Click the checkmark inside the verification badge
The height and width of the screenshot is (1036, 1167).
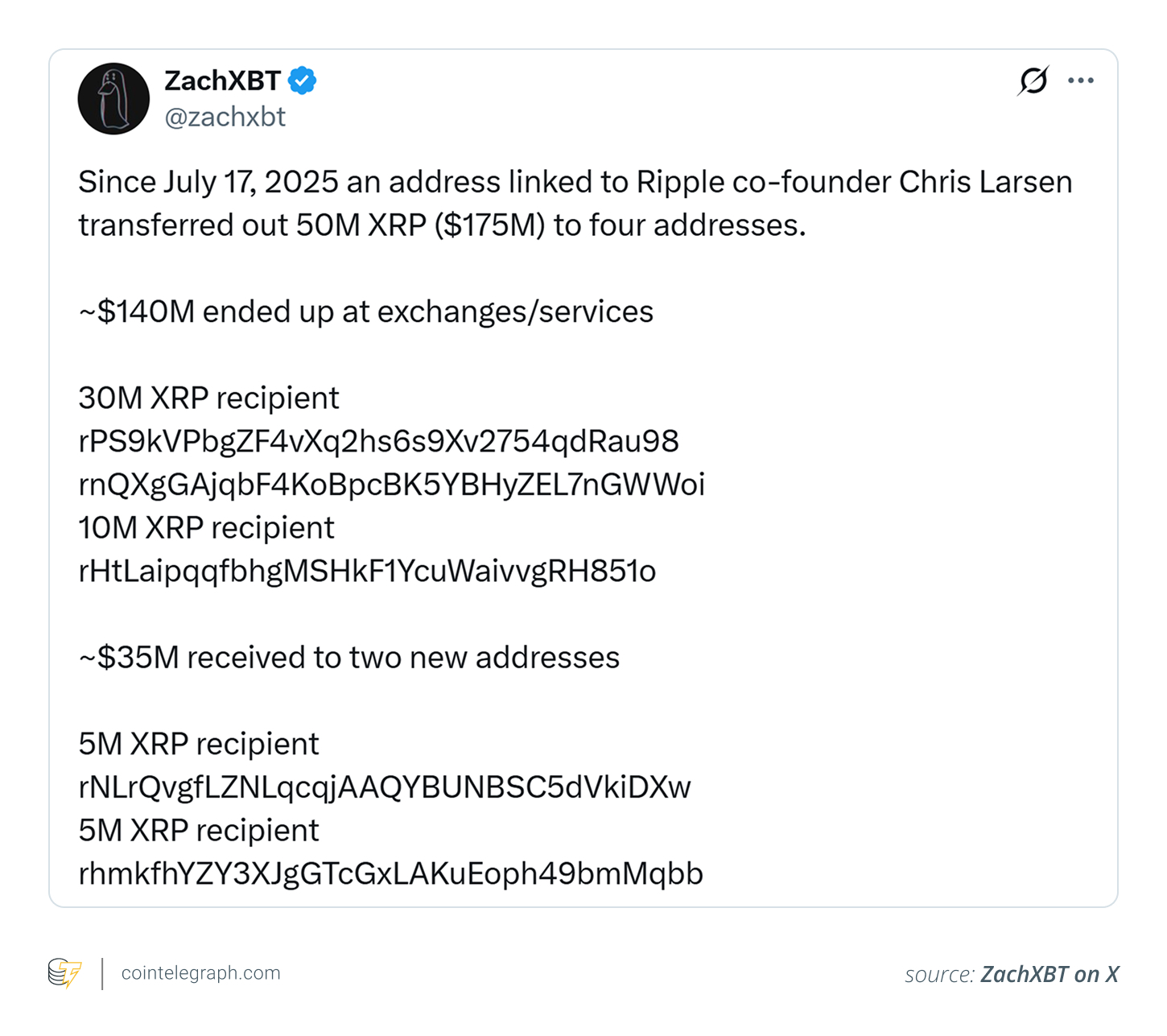(303, 80)
